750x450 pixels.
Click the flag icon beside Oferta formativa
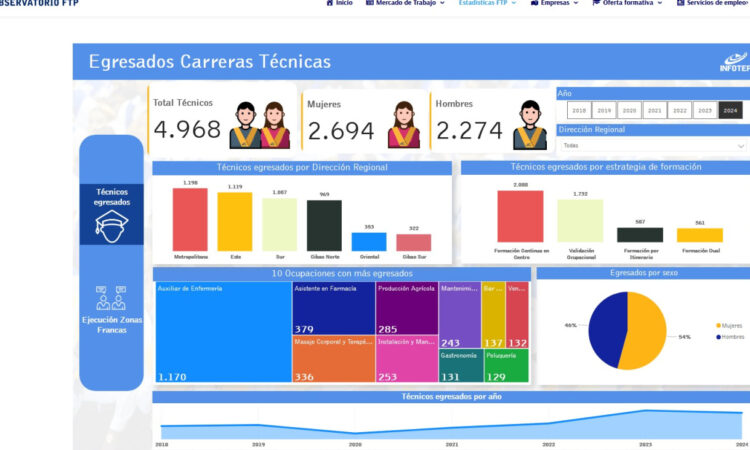click(x=596, y=3)
